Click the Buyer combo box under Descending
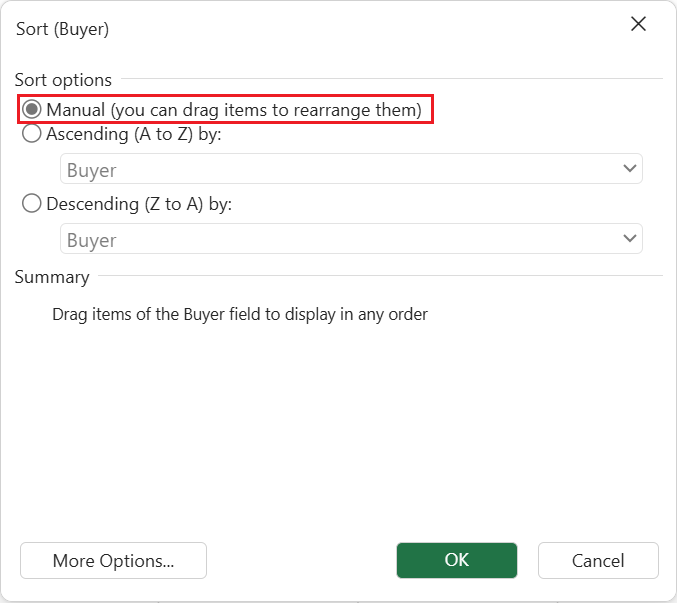 click(x=340, y=240)
